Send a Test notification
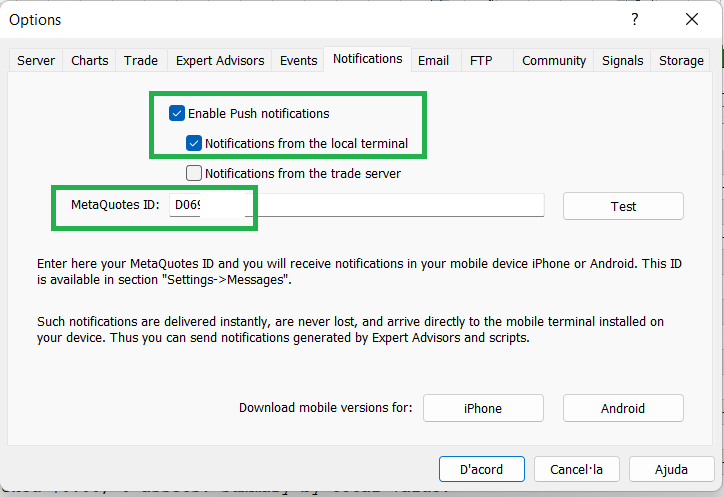The image size is (724, 497). (623, 206)
